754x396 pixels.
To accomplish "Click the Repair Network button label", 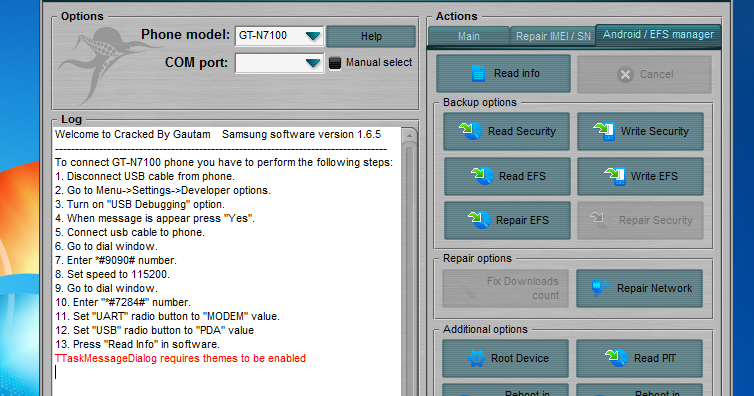I will [x=654, y=288].
